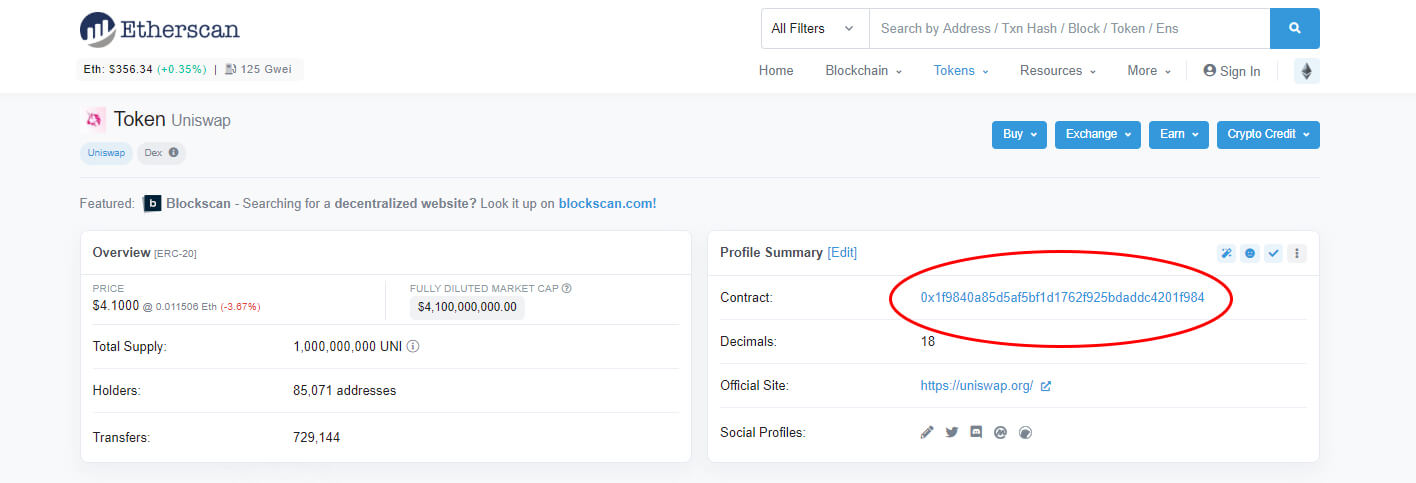
Task: Open the Exchange dropdown button
Action: click(x=1098, y=135)
